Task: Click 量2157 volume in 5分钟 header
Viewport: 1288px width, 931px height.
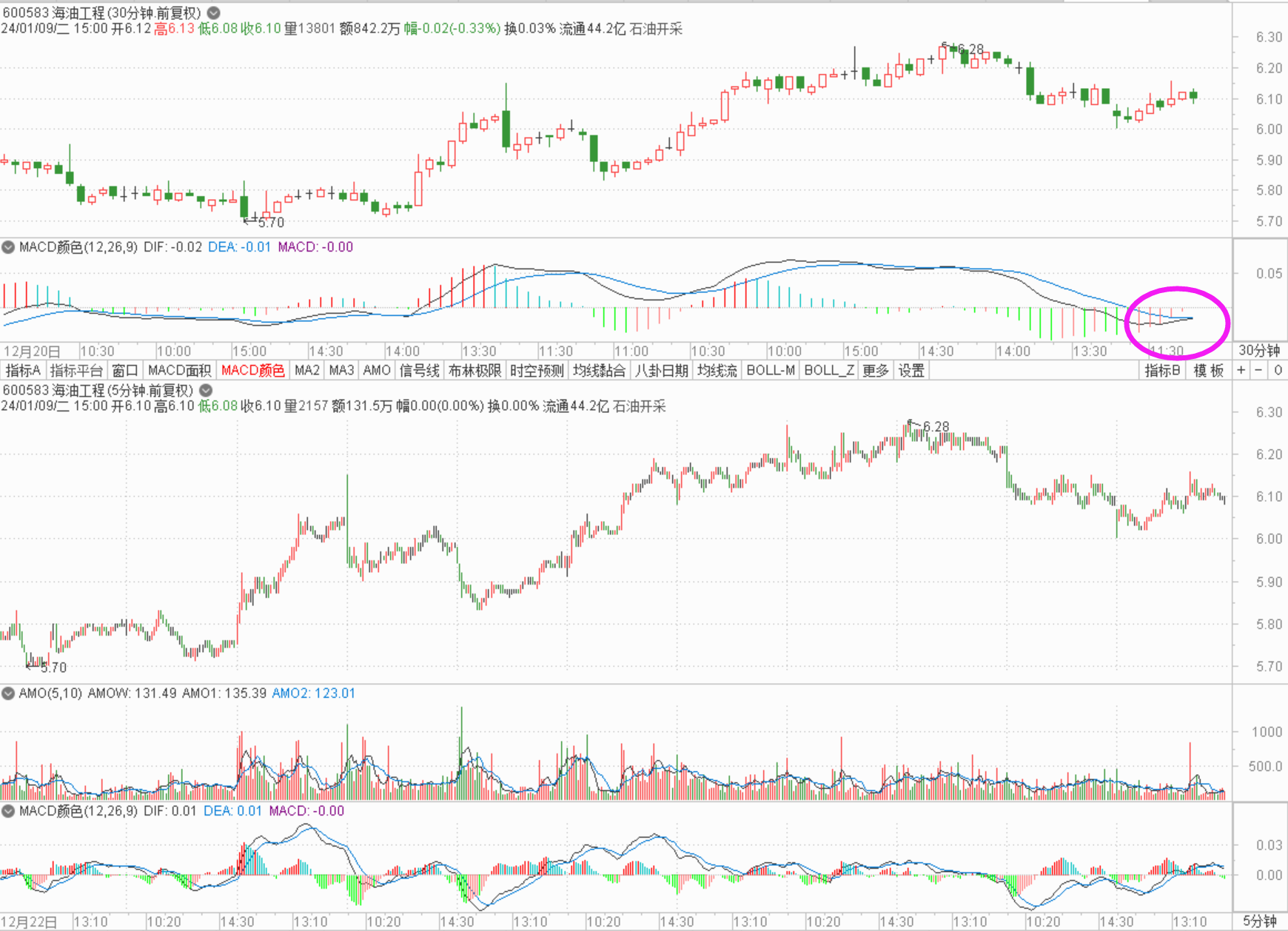Action: (306, 406)
